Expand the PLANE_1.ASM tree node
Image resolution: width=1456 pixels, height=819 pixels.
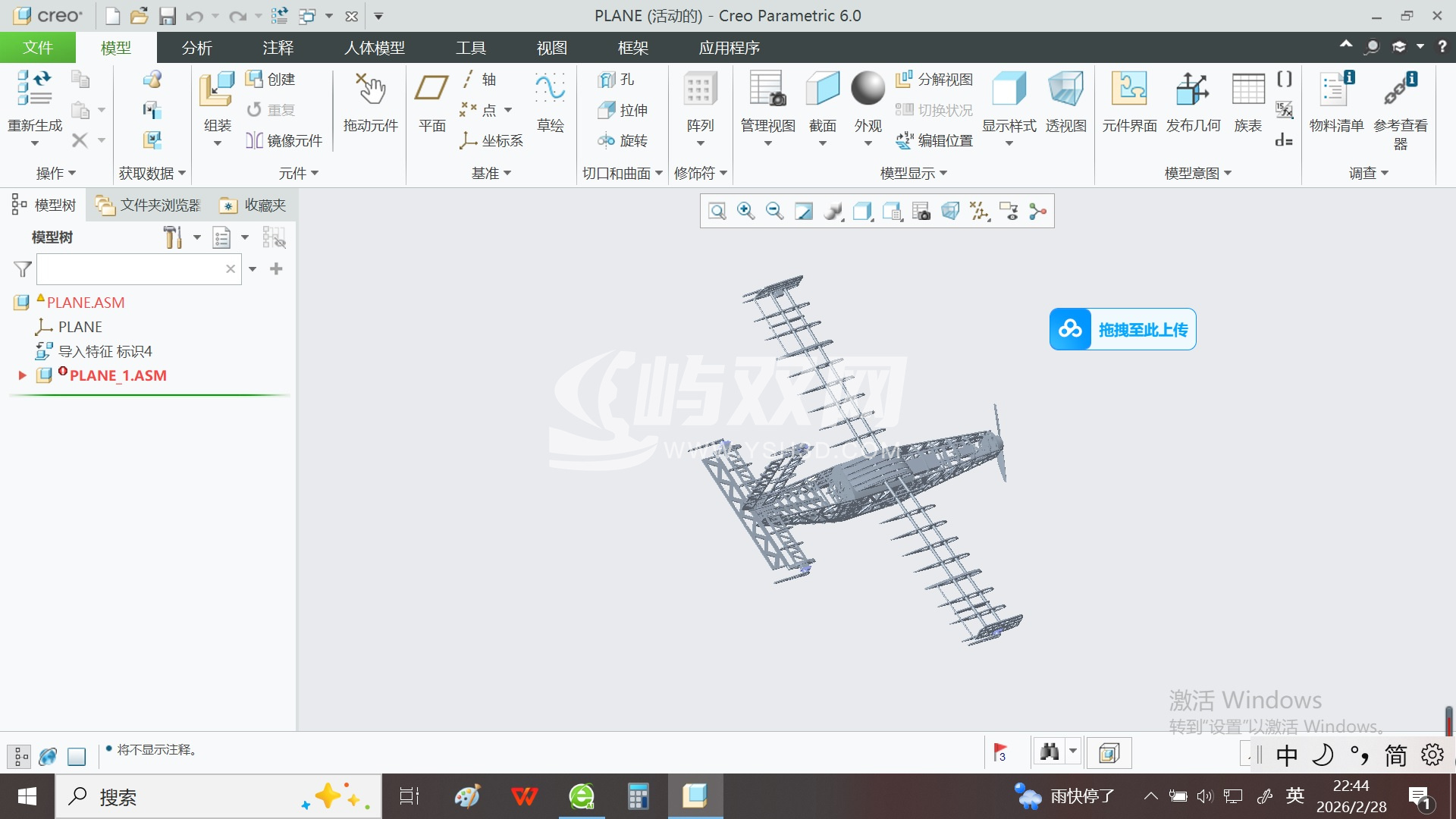point(22,375)
